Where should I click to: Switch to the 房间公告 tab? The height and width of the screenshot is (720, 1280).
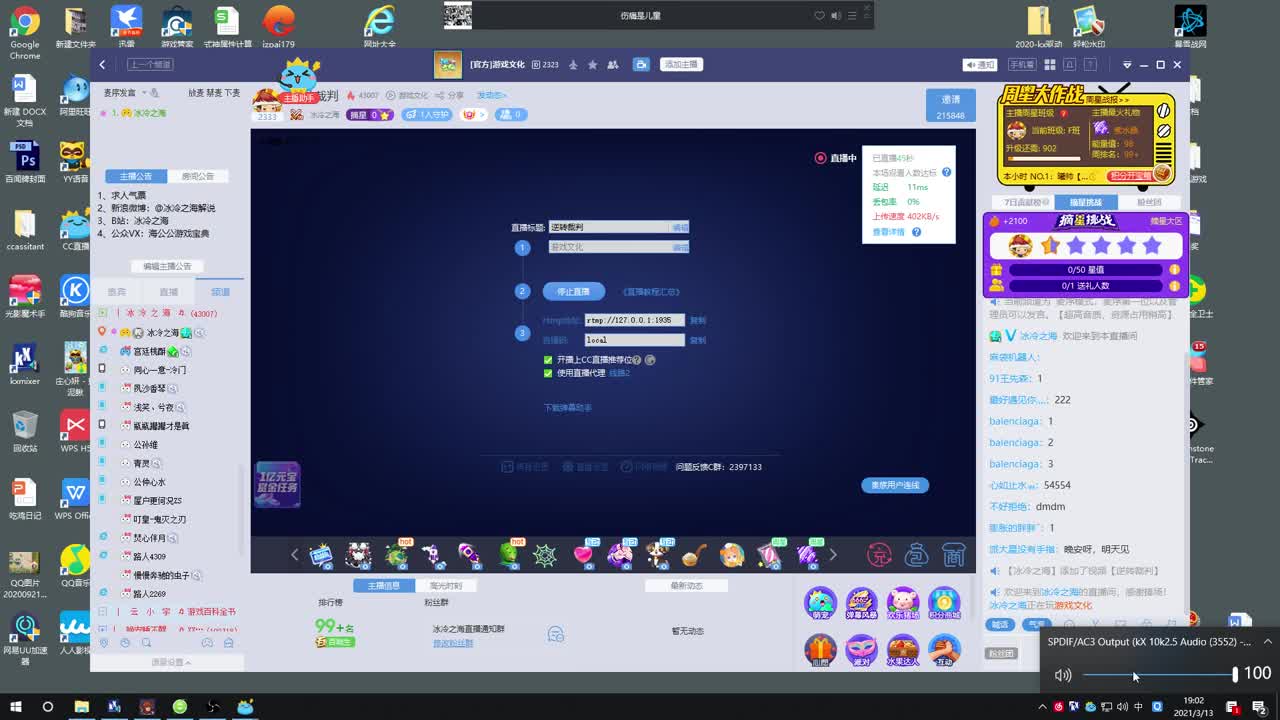tap(198, 176)
